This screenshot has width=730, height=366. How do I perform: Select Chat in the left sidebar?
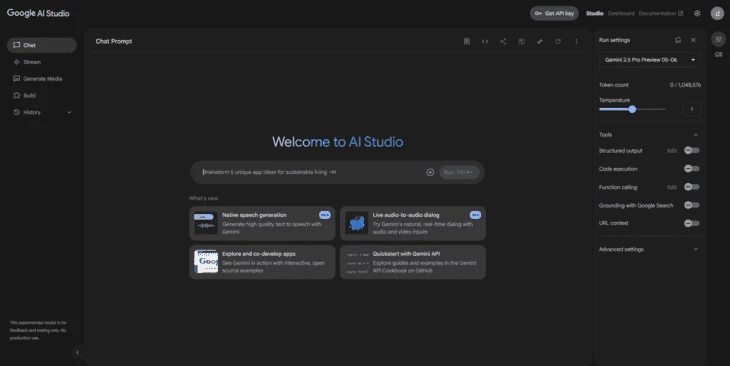click(42, 45)
